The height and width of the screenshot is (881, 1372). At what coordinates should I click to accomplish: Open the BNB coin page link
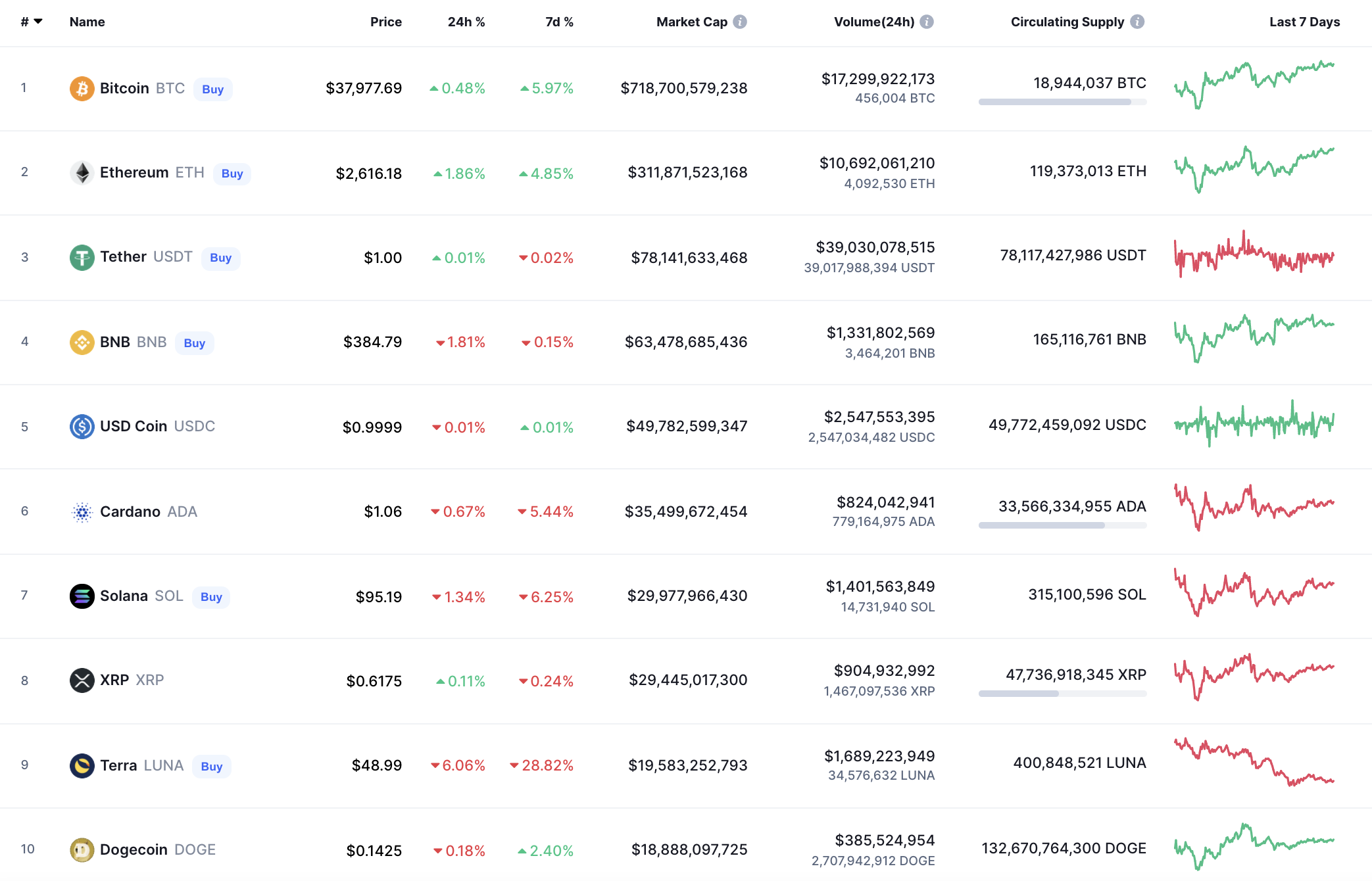pos(115,342)
